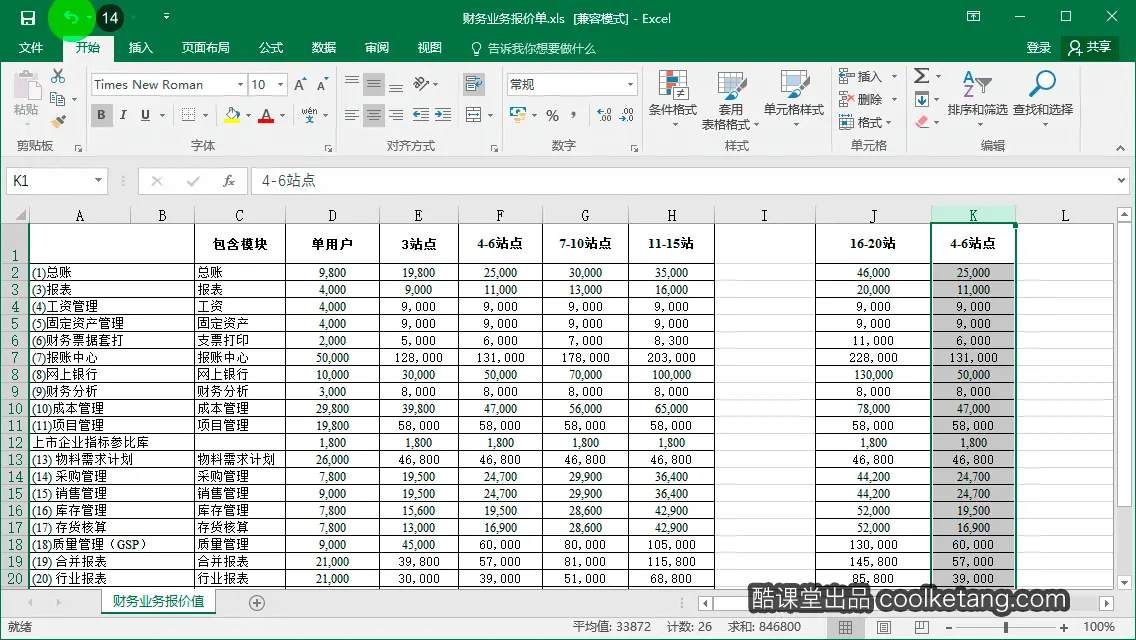
Task: Align cell text to the right
Action: (396, 115)
